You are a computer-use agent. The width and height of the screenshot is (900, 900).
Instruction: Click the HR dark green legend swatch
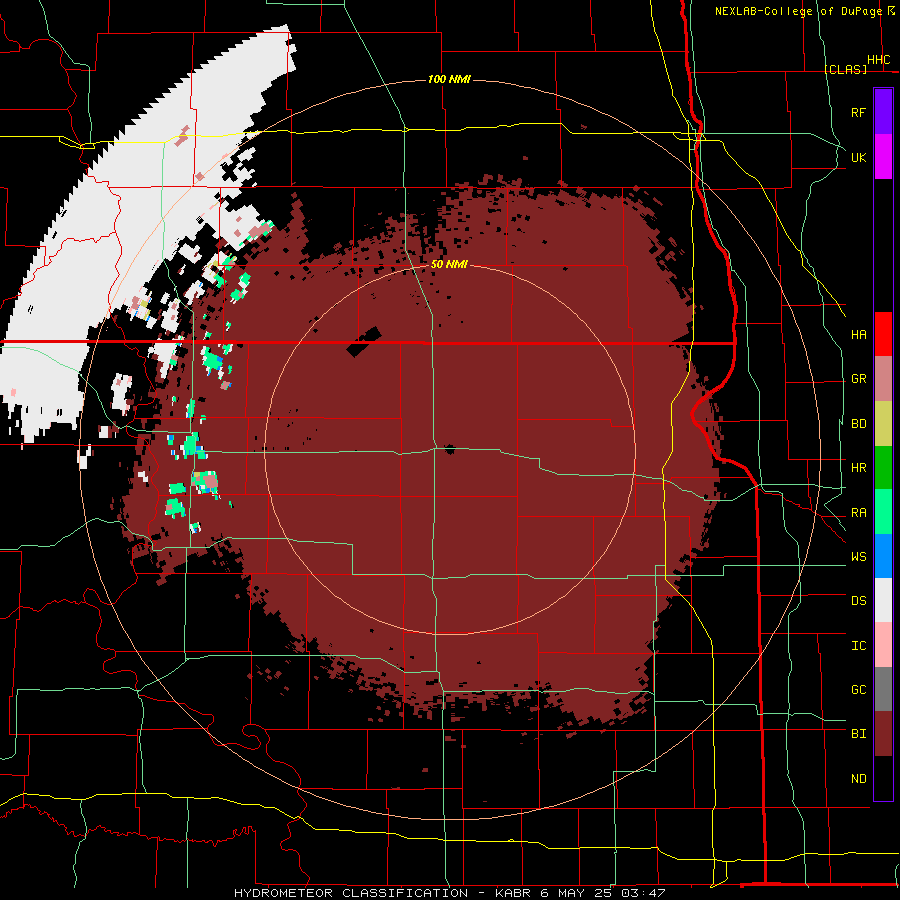coord(883,468)
